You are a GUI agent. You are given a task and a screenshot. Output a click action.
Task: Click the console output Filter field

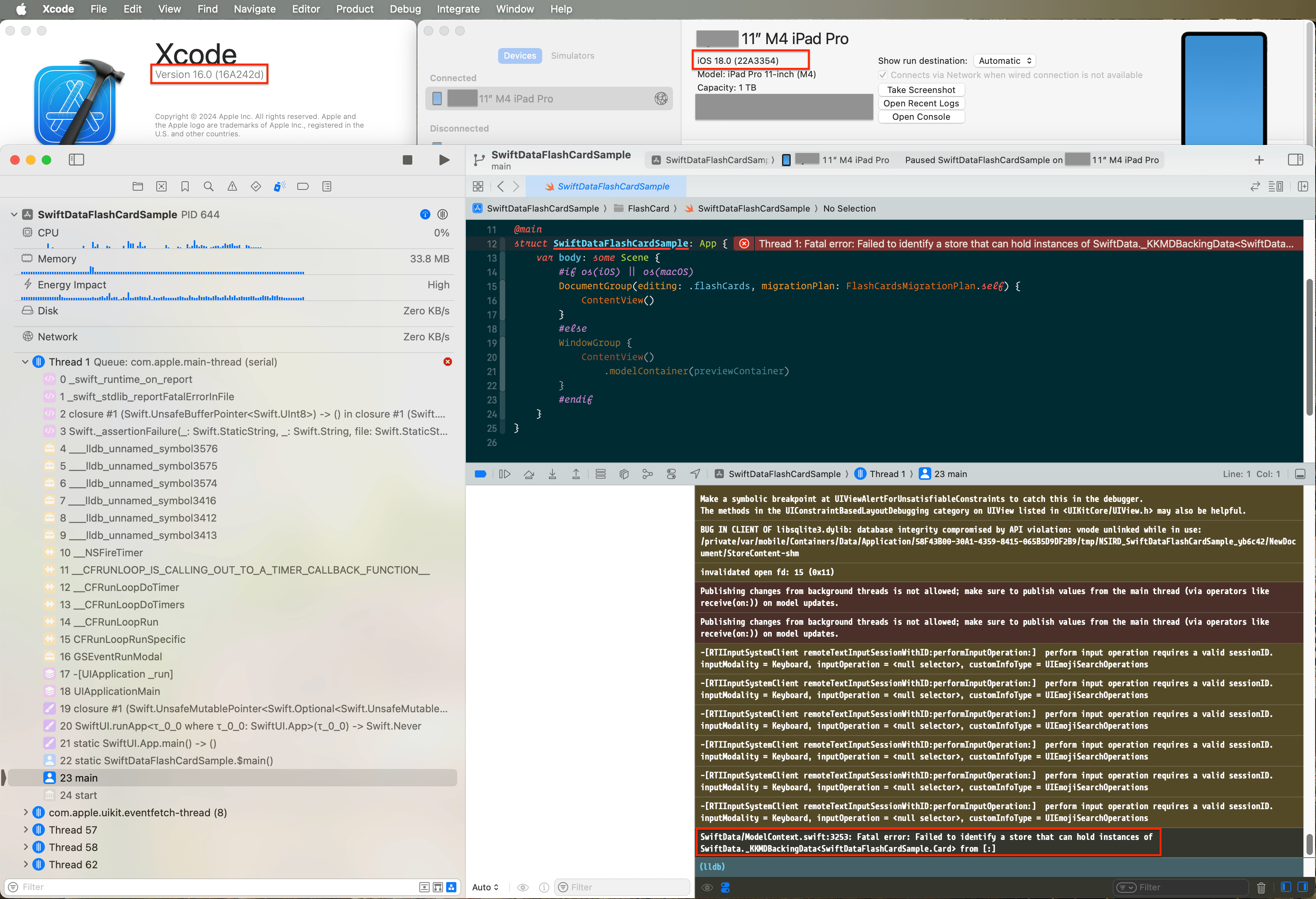[1181, 887]
